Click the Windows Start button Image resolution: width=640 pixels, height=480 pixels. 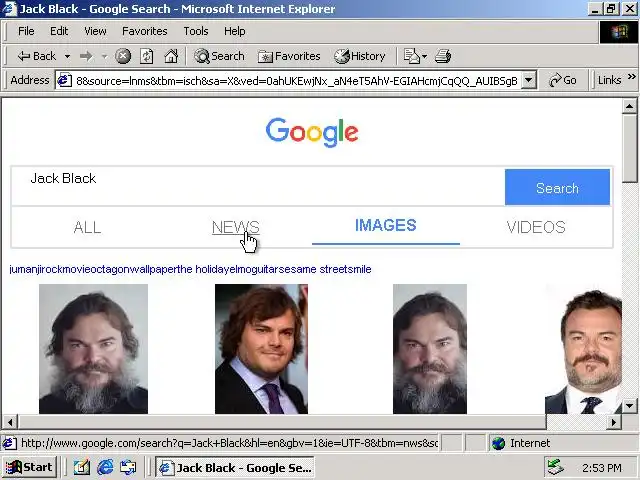click(x=29, y=467)
